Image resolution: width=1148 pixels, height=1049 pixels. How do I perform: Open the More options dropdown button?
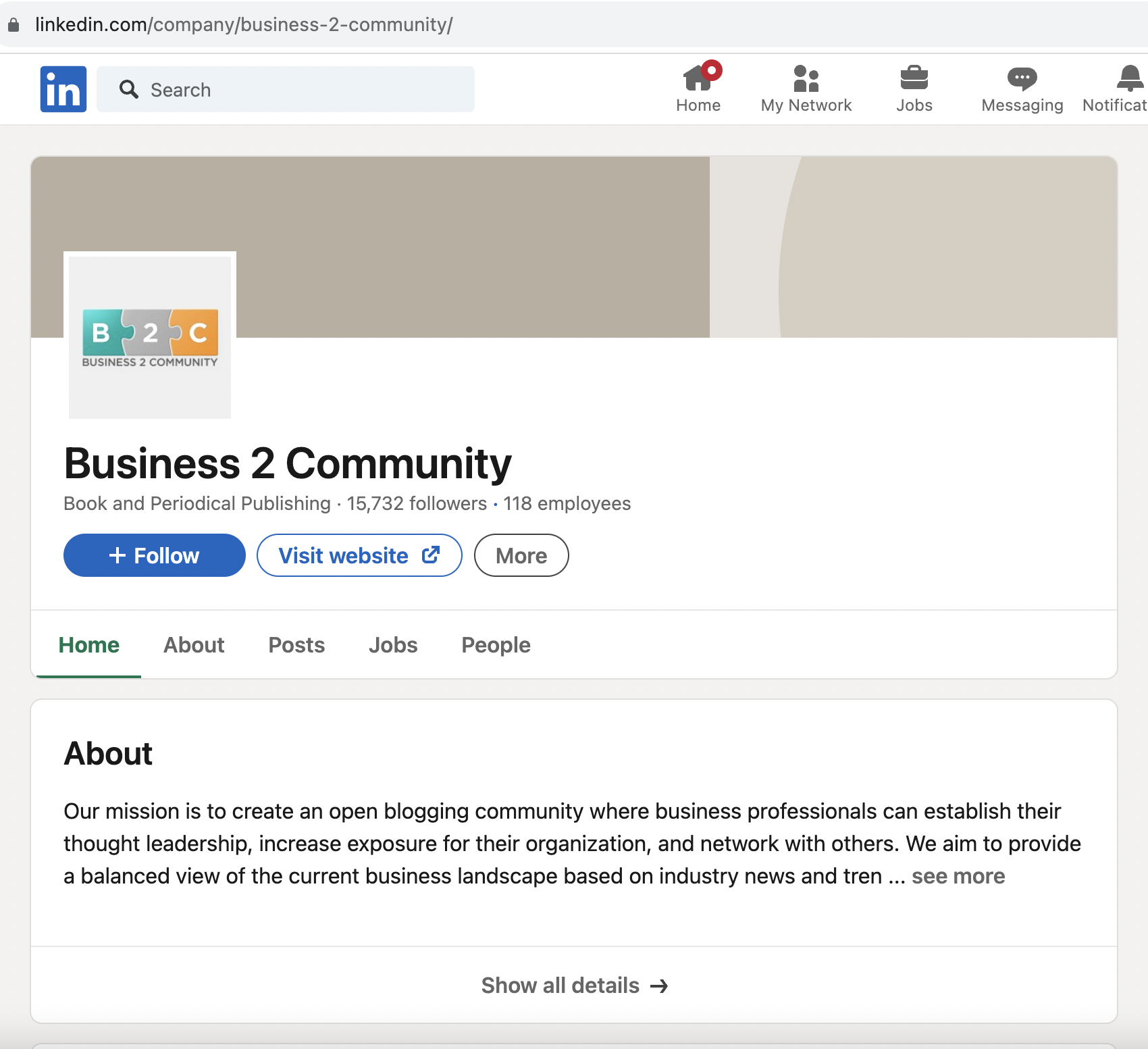point(521,555)
